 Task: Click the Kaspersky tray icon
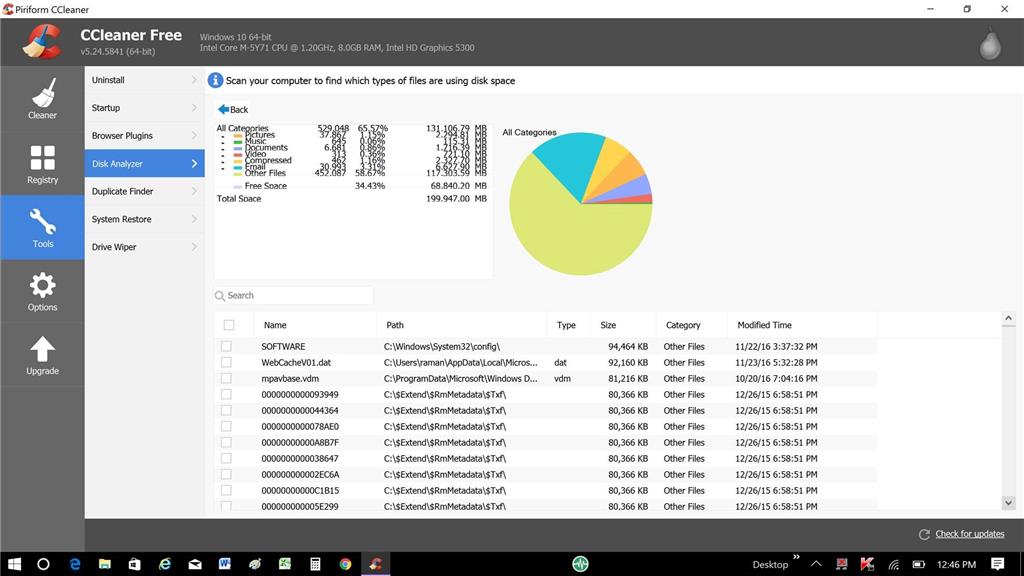(867, 564)
